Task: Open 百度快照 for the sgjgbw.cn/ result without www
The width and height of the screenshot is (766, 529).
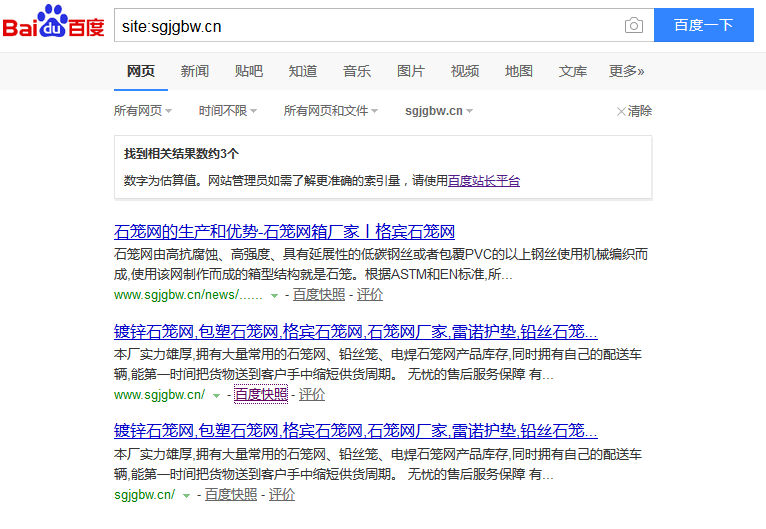Action: point(231,494)
